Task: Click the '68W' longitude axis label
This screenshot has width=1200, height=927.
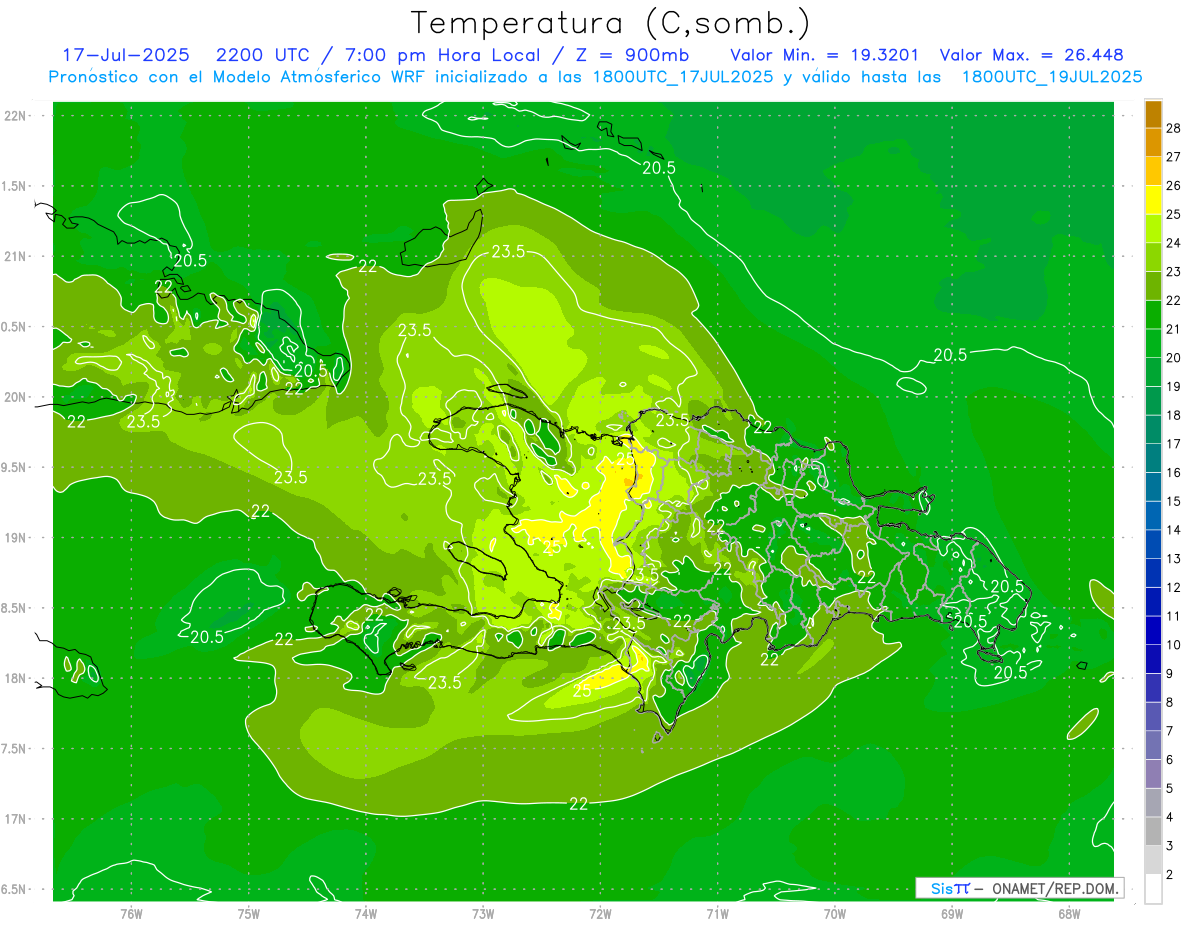Action: point(1069,914)
